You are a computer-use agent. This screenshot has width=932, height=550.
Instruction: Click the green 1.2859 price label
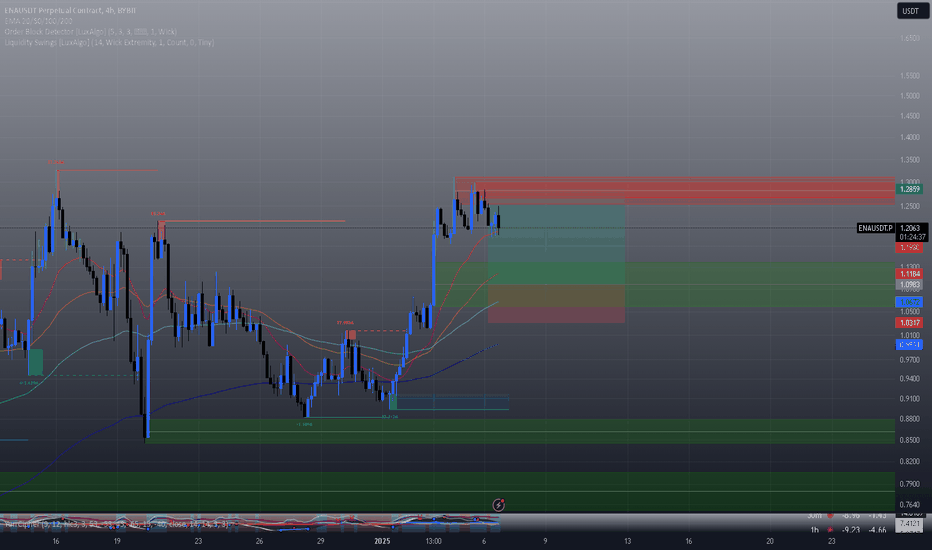pyautogui.click(x=909, y=189)
